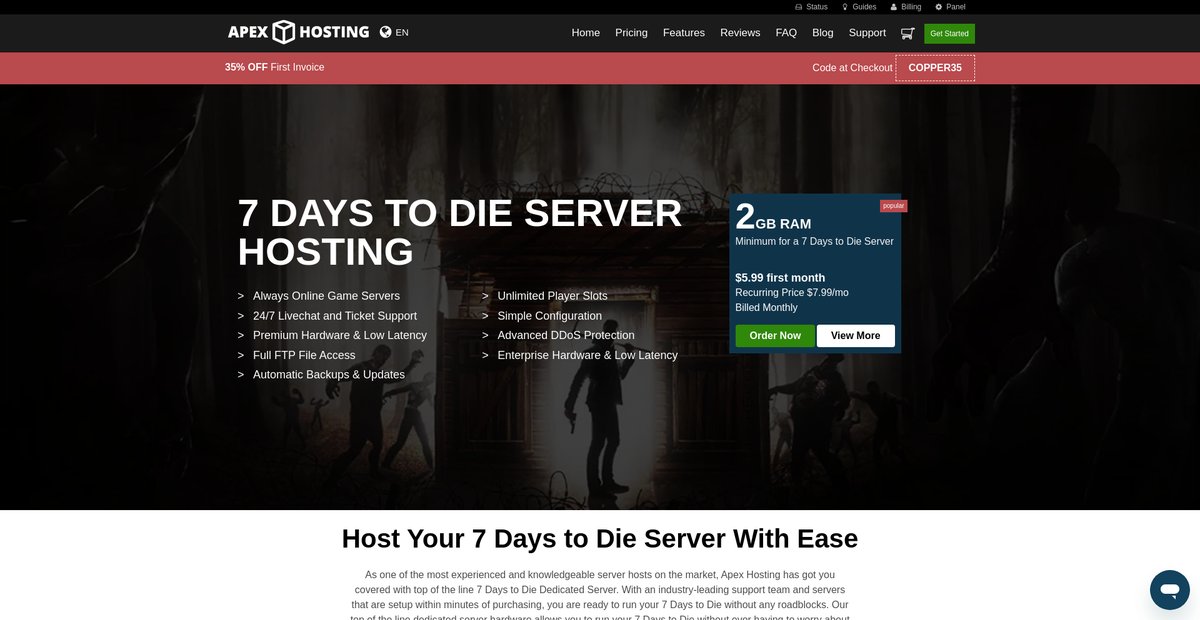1200x620 pixels.
Task: Click the Billing person icon
Action: [x=894, y=7]
